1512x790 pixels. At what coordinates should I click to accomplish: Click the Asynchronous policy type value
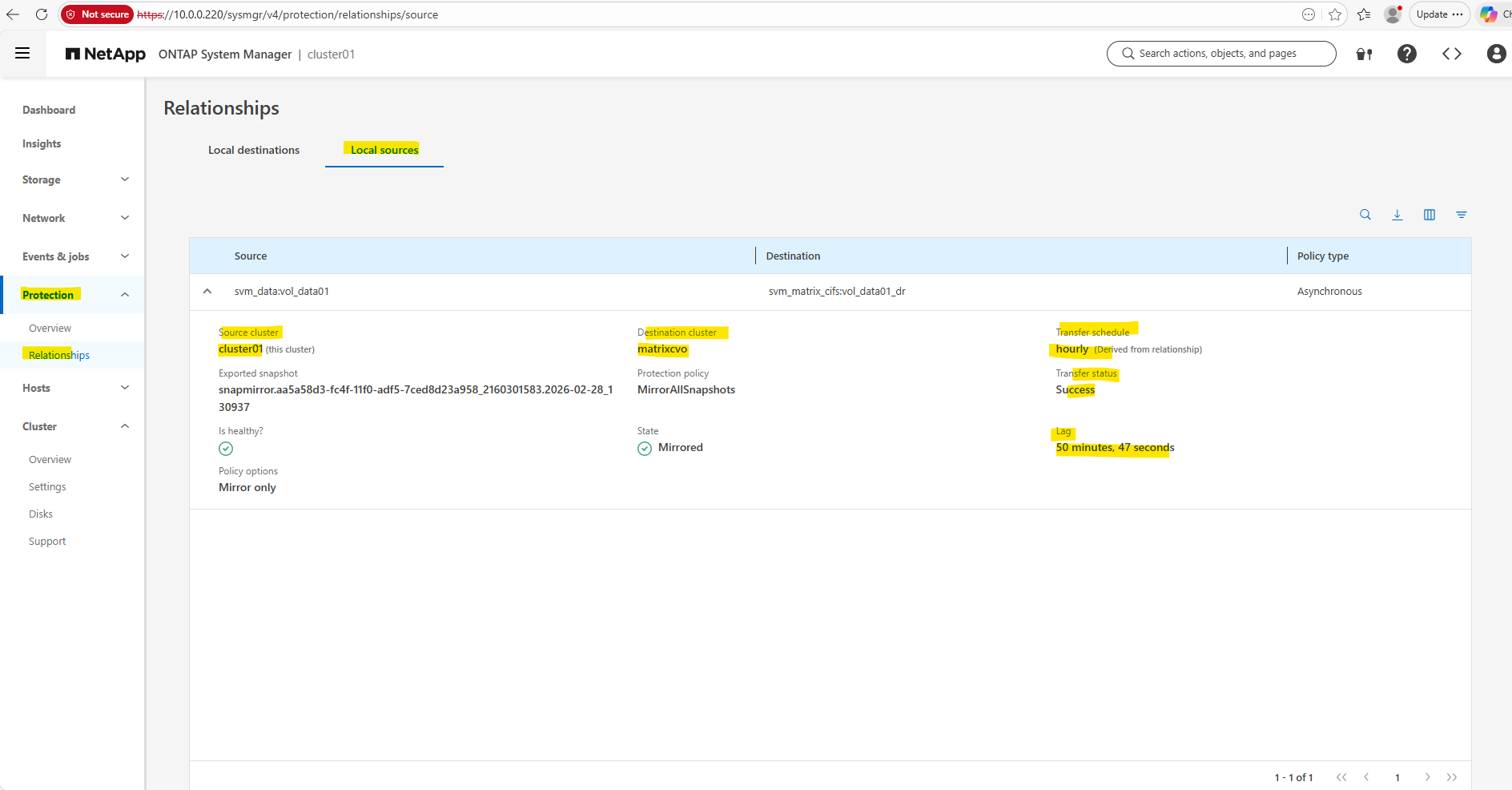1329,292
